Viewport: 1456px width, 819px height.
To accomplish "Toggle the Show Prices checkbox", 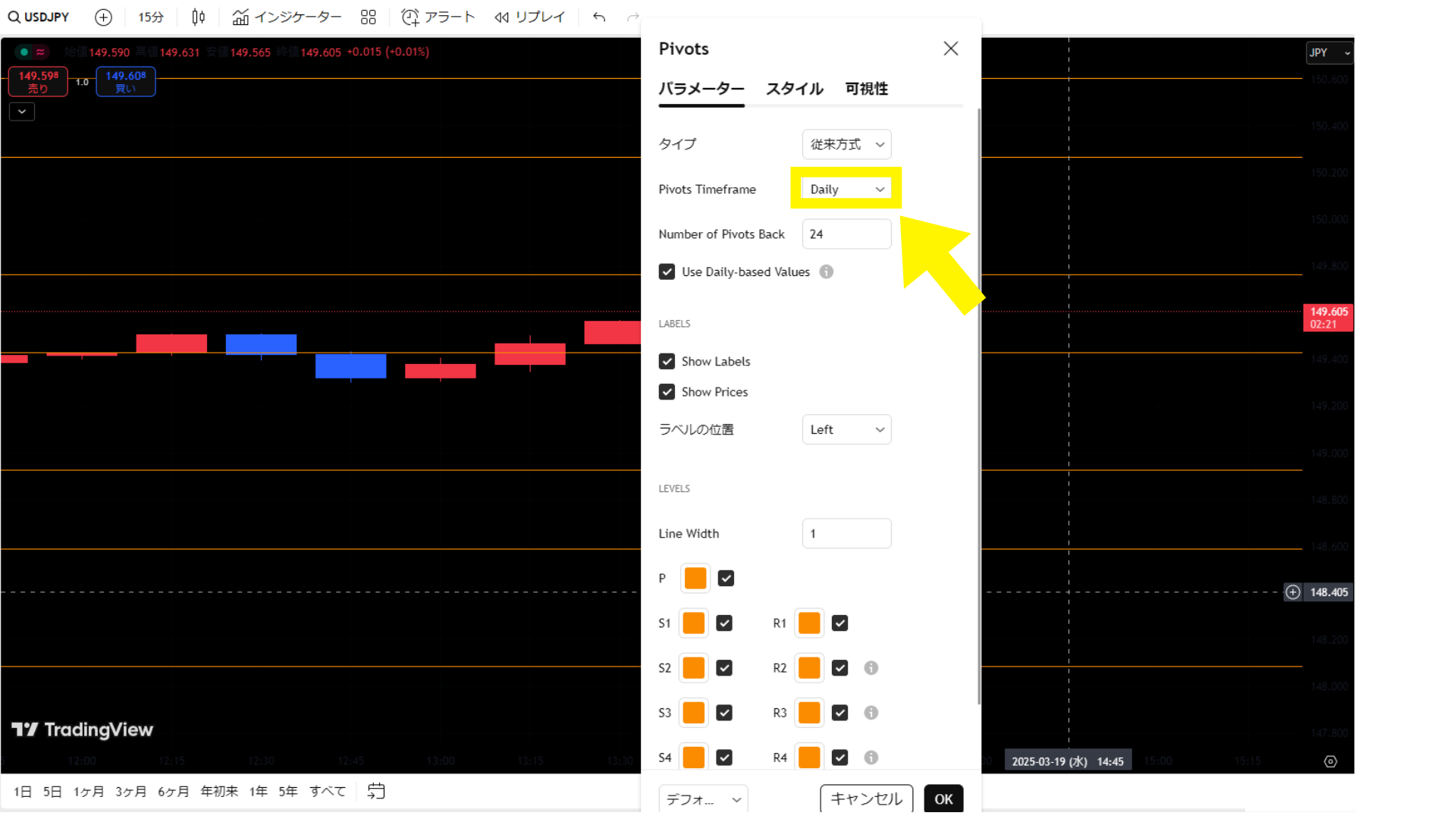I will 667,391.
